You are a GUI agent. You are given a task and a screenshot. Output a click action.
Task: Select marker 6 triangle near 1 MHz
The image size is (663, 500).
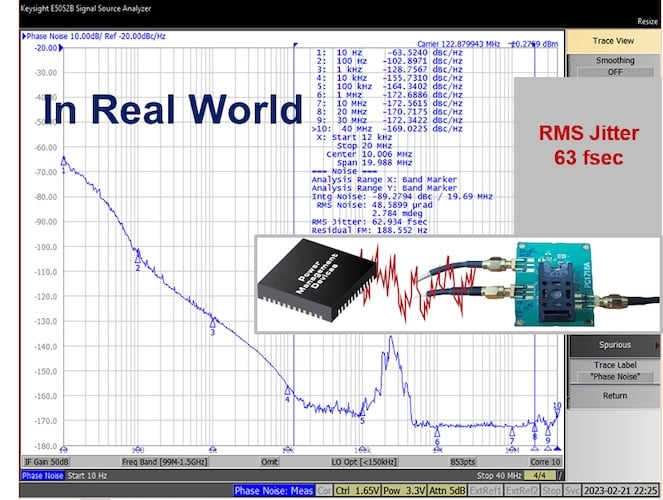point(437,433)
